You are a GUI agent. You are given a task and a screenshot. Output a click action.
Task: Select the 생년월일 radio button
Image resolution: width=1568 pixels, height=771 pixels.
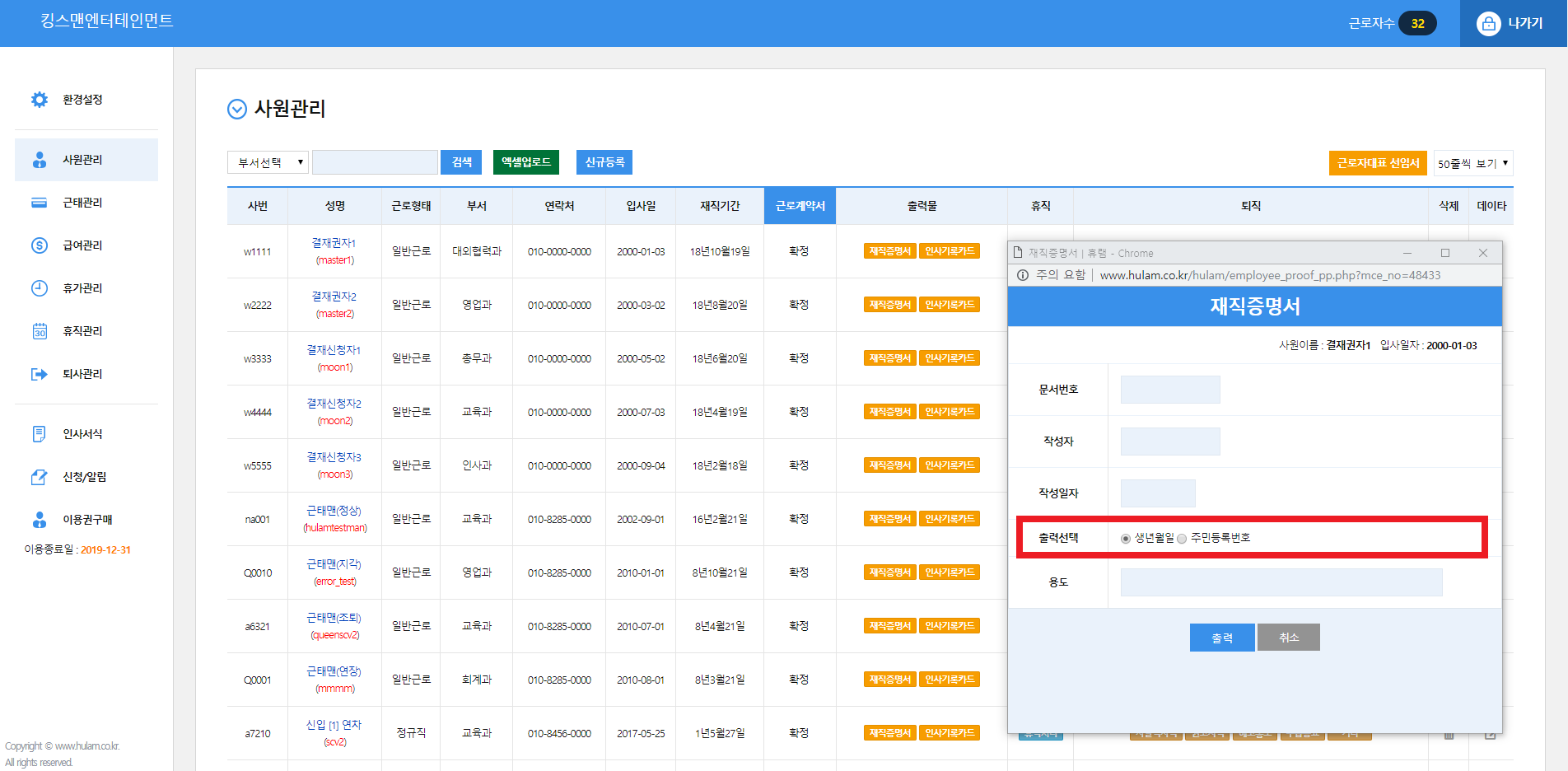tap(1126, 539)
